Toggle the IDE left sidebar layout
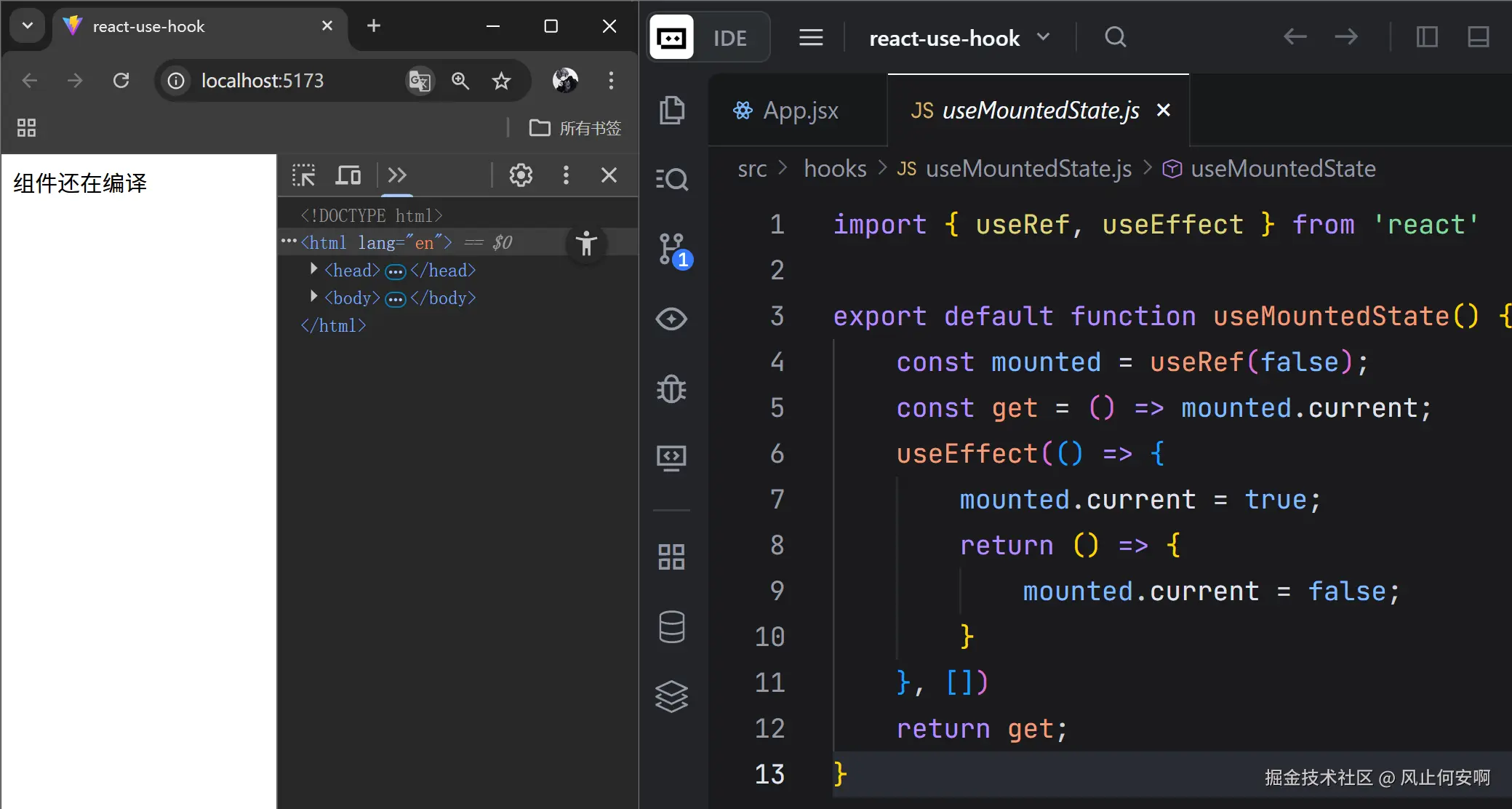 [1427, 37]
